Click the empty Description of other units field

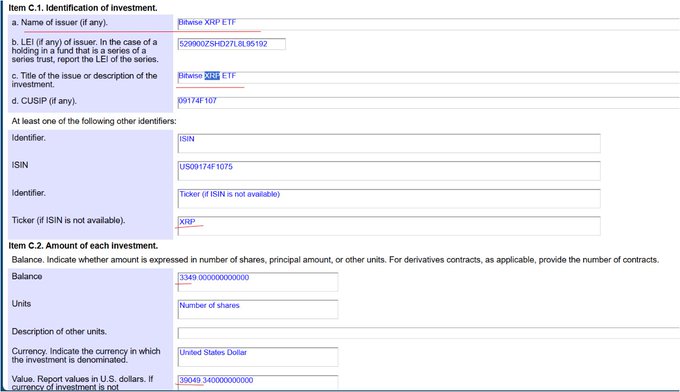pyautogui.click(x=428, y=333)
